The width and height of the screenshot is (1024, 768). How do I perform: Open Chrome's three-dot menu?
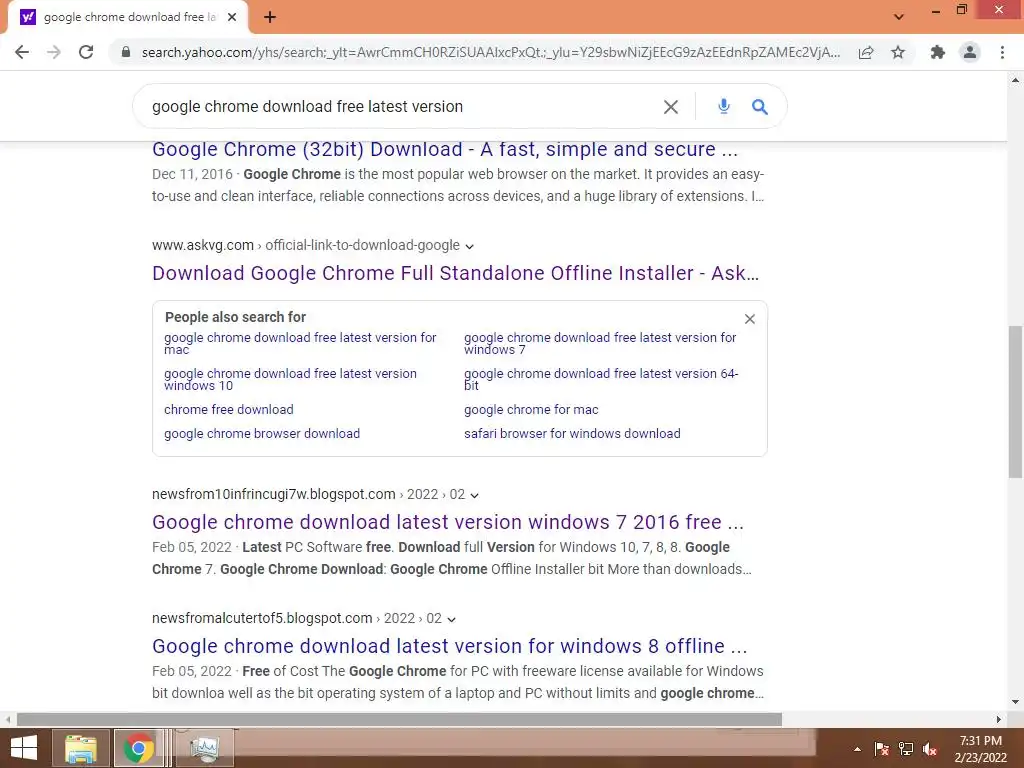pos(1002,52)
